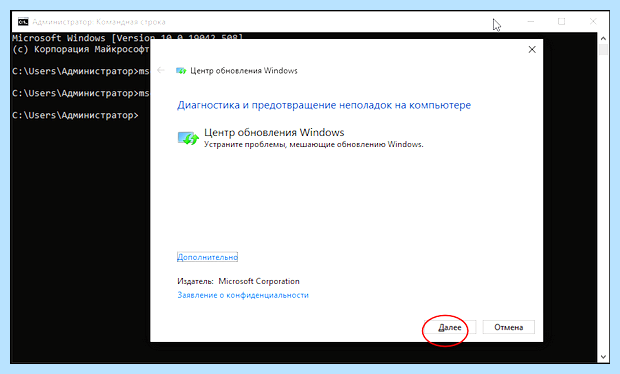The image size is (620, 374).
Task: Click the Издатель: Microsoft Corporation text
Action: [238, 281]
